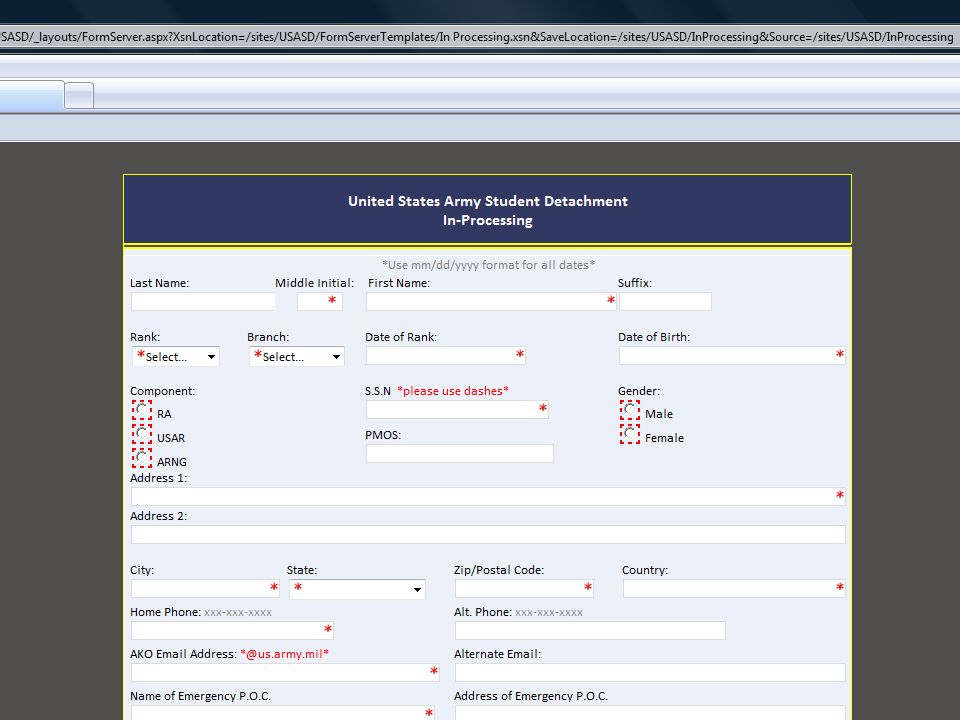Click the Alternate Email field
This screenshot has height=720, width=960.
pyautogui.click(x=650, y=672)
